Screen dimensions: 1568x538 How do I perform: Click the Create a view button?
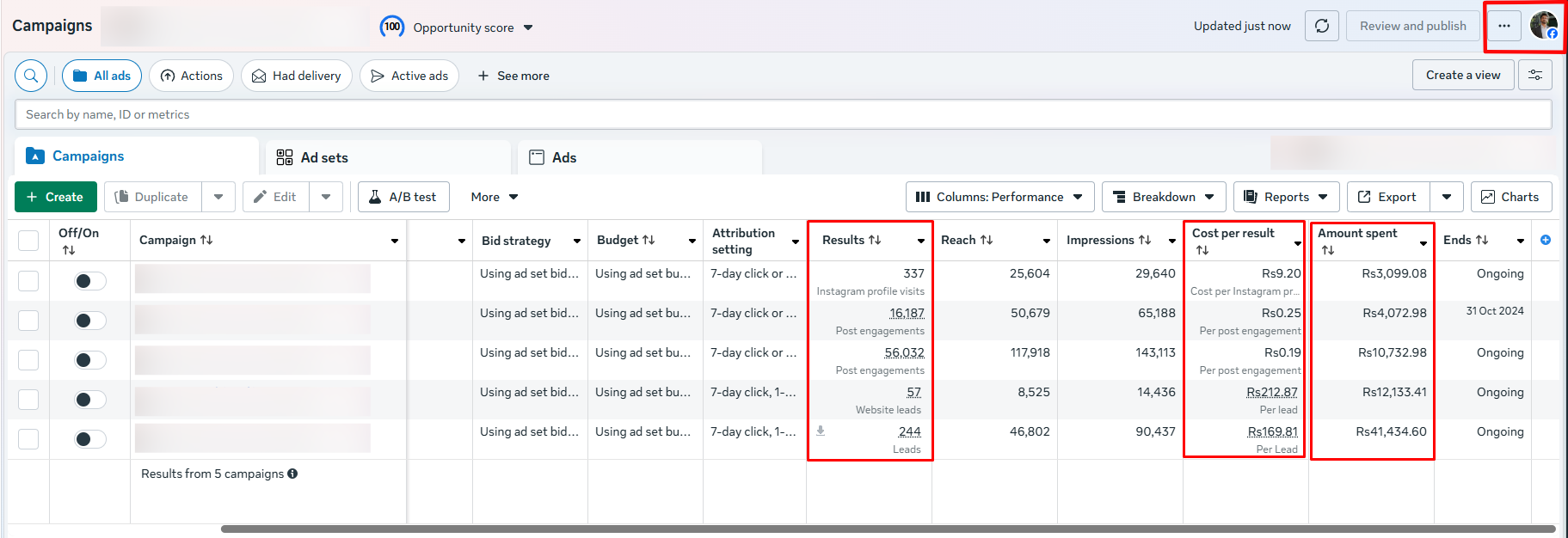[x=1462, y=75]
